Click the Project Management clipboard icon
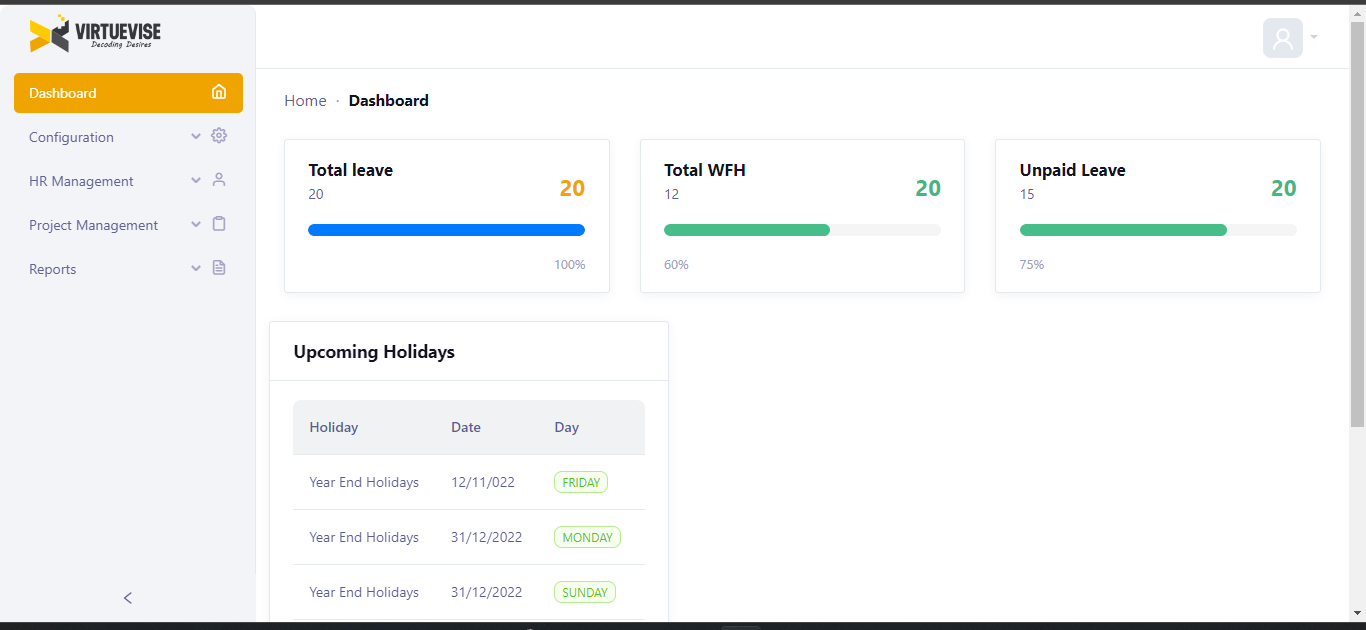Screen dimensions: 1366x630 pyautogui.click(x=219, y=224)
